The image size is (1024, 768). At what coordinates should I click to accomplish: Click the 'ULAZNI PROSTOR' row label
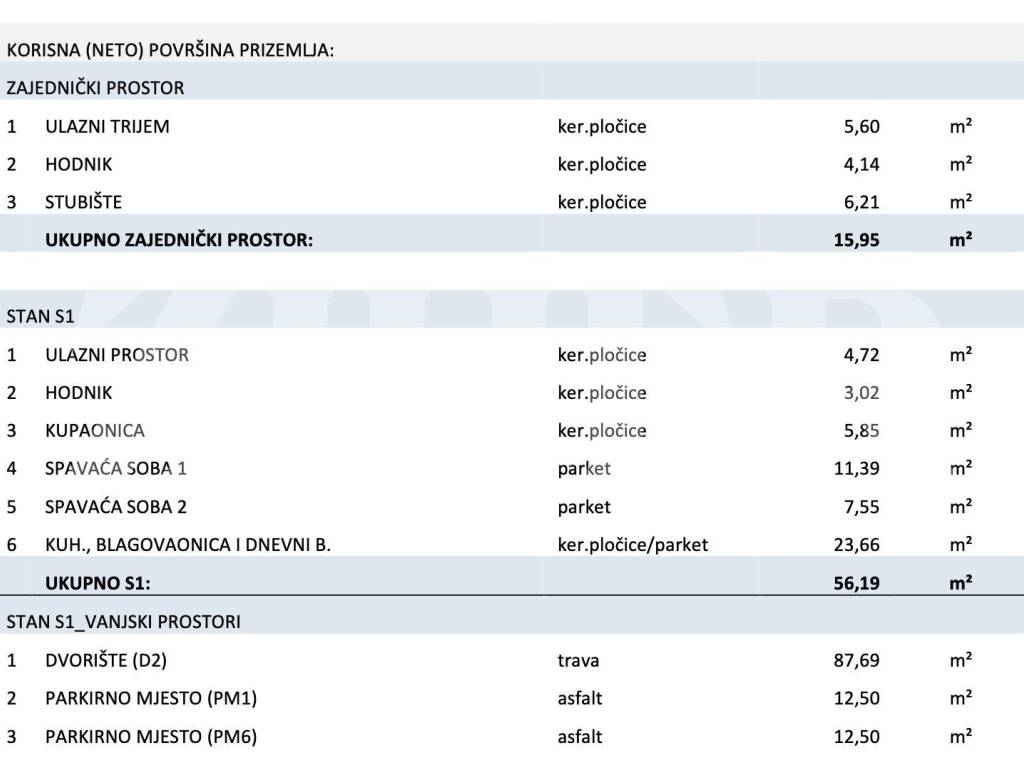pos(116,355)
